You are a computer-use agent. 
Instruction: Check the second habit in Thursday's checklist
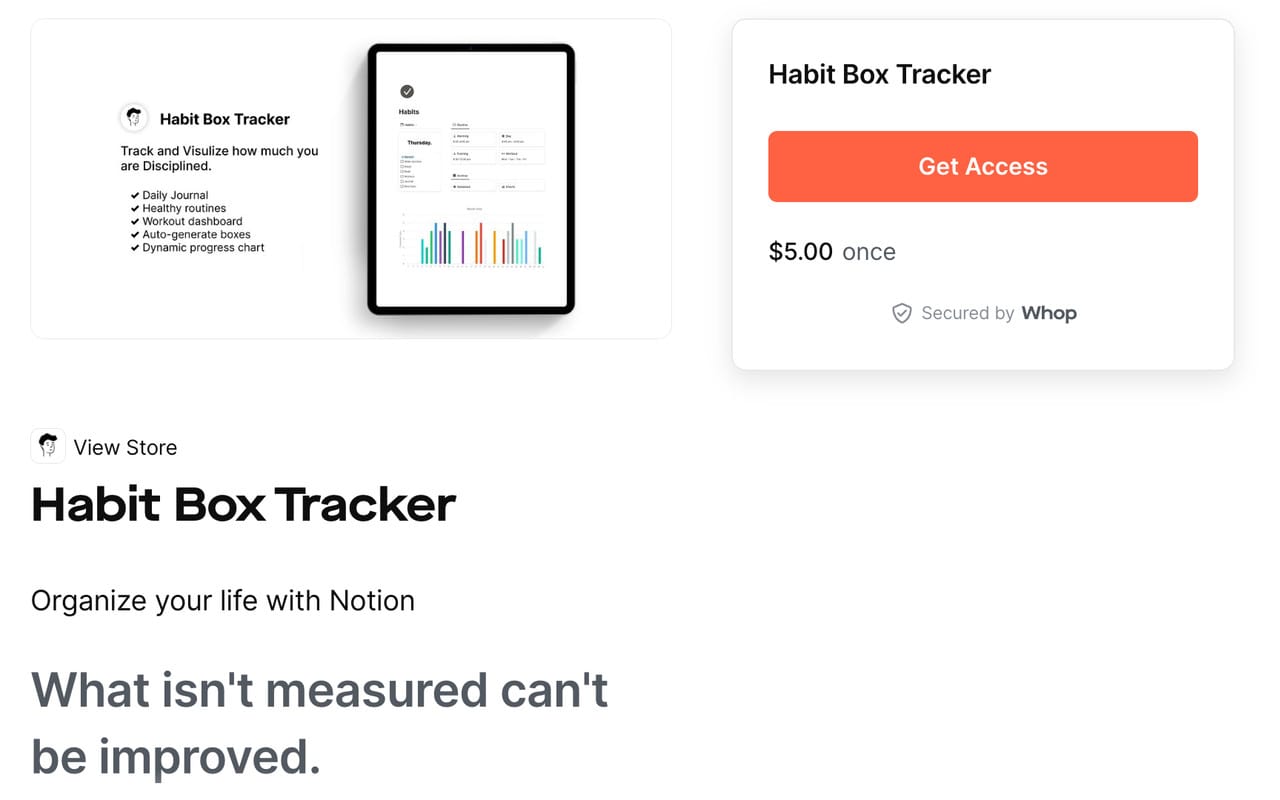[x=401, y=166]
